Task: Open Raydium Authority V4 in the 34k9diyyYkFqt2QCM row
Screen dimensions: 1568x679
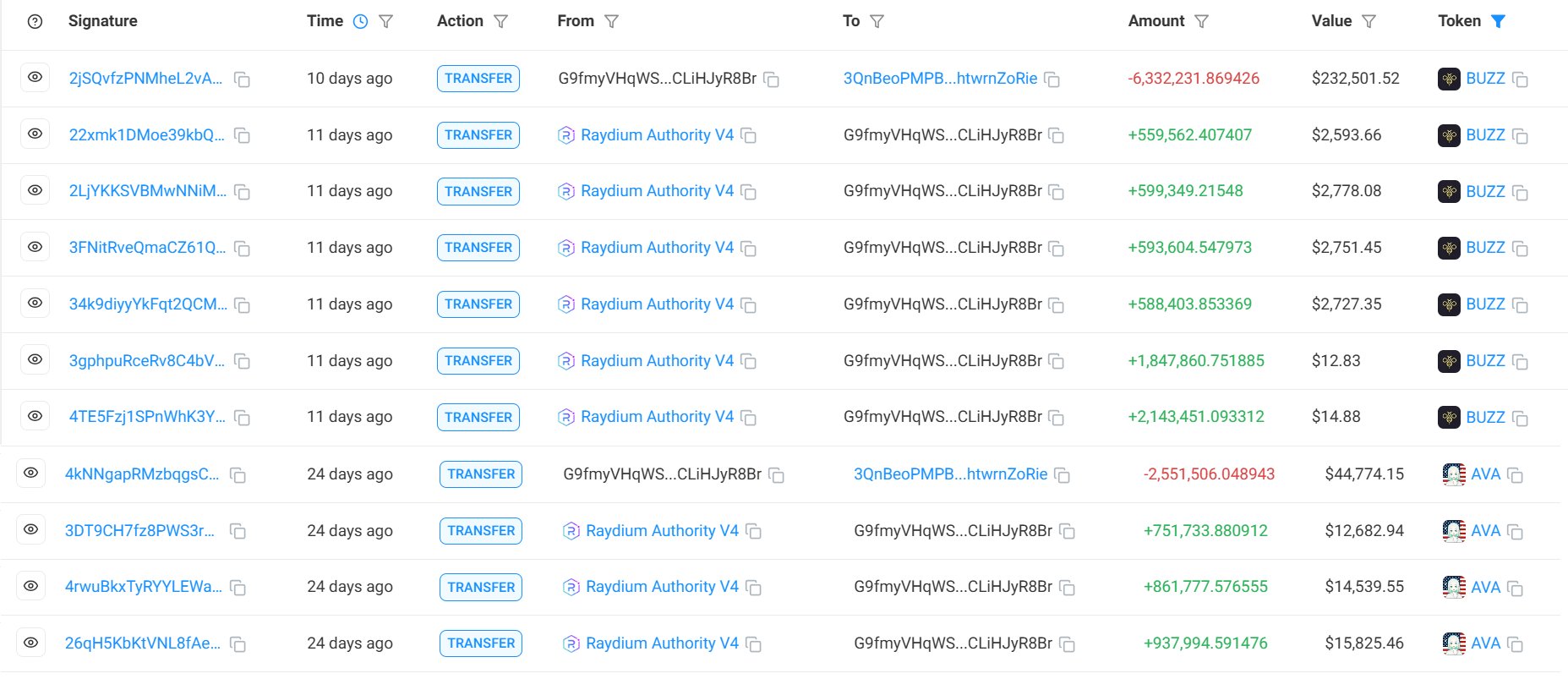Action: 657,304
